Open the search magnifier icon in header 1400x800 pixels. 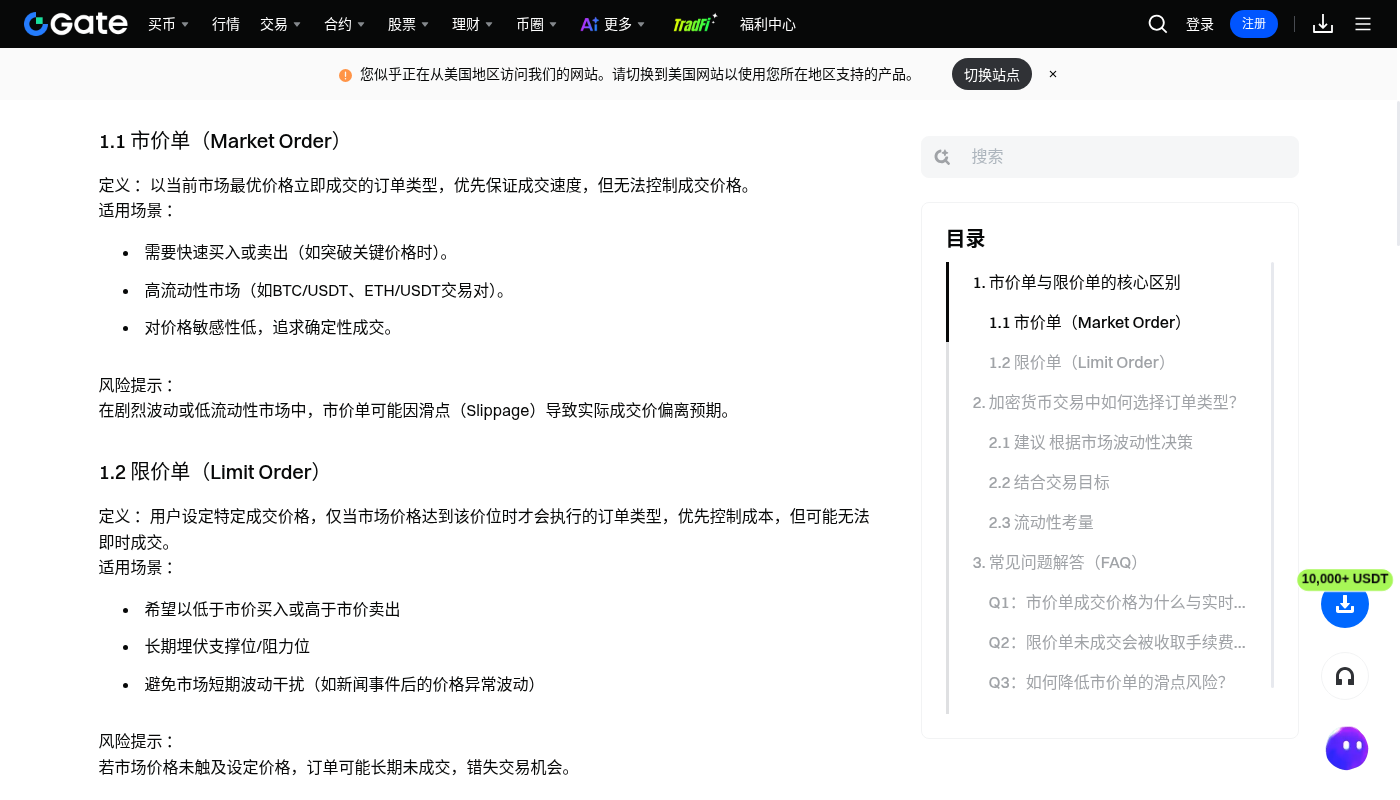click(1158, 24)
